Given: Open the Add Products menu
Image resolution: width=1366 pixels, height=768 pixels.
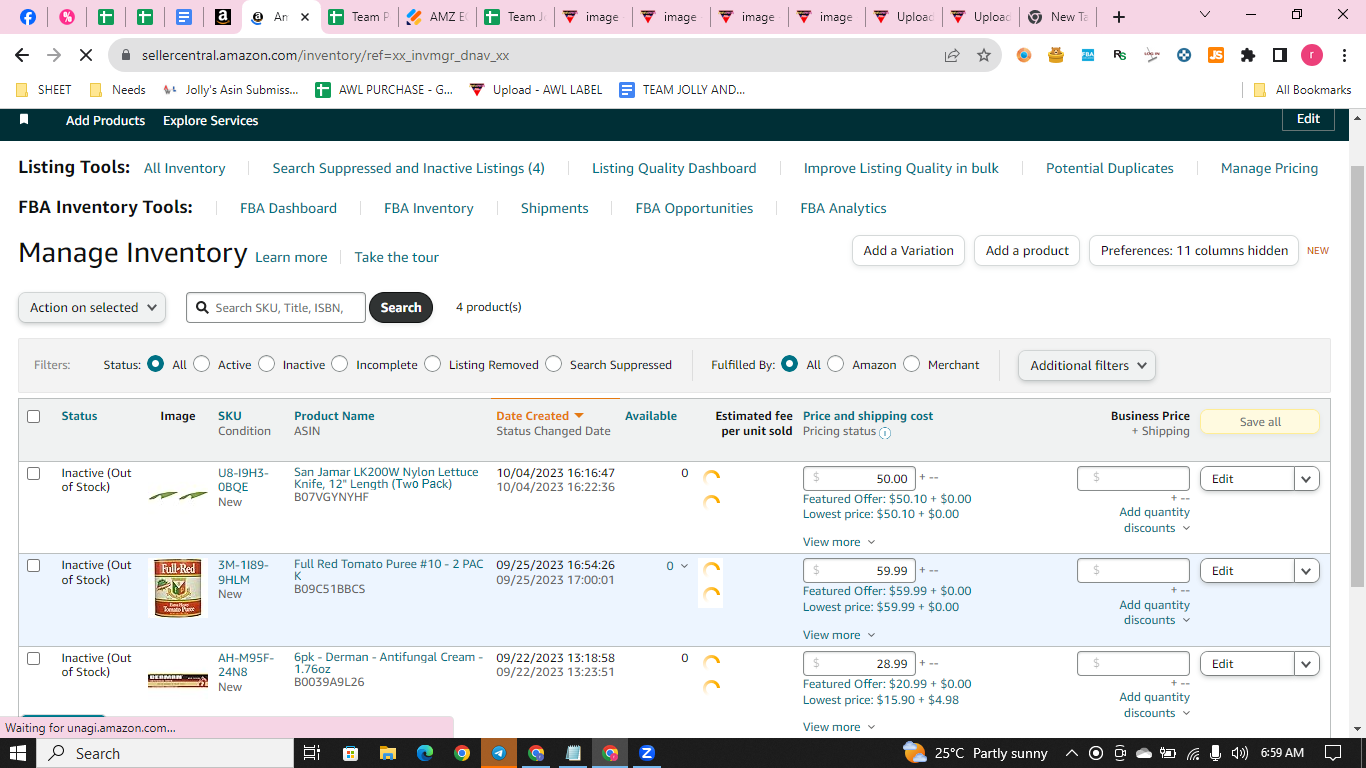Looking at the screenshot, I should point(105,120).
